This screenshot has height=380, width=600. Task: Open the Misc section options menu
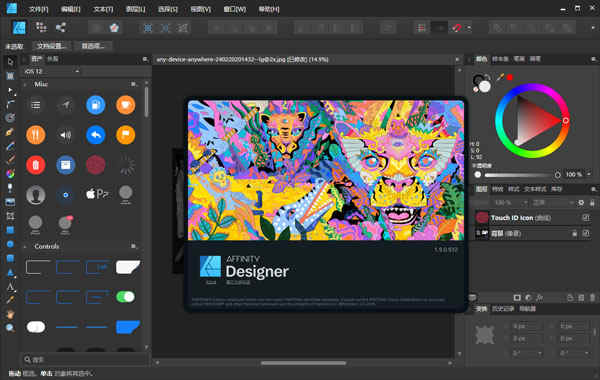pyautogui.click(x=134, y=84)
